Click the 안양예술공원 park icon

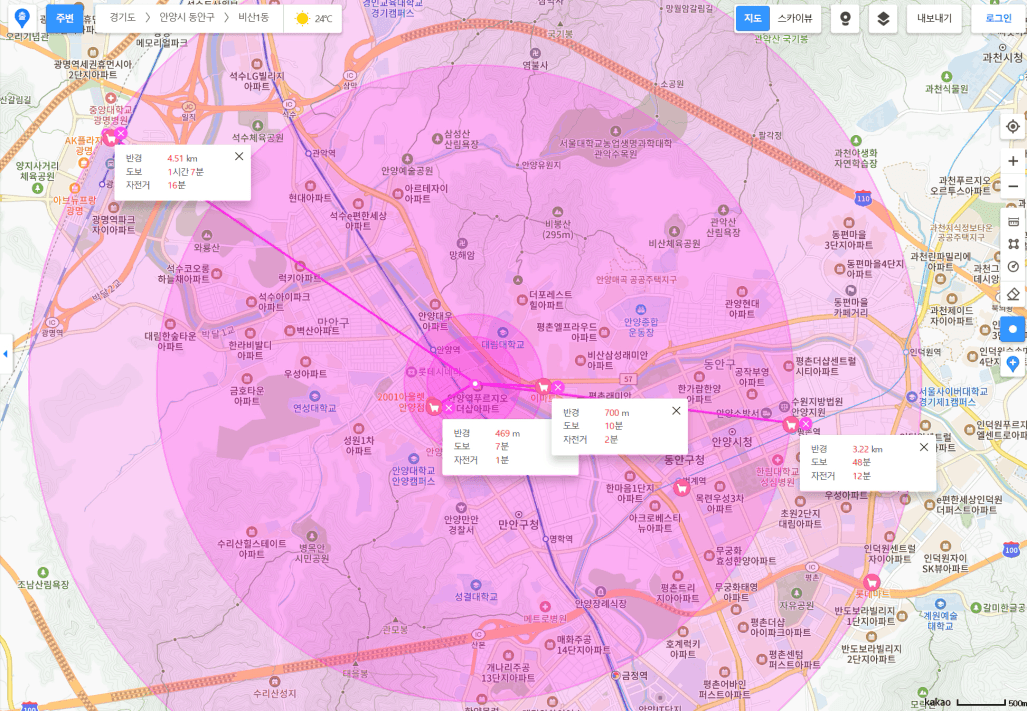point(407,159)
